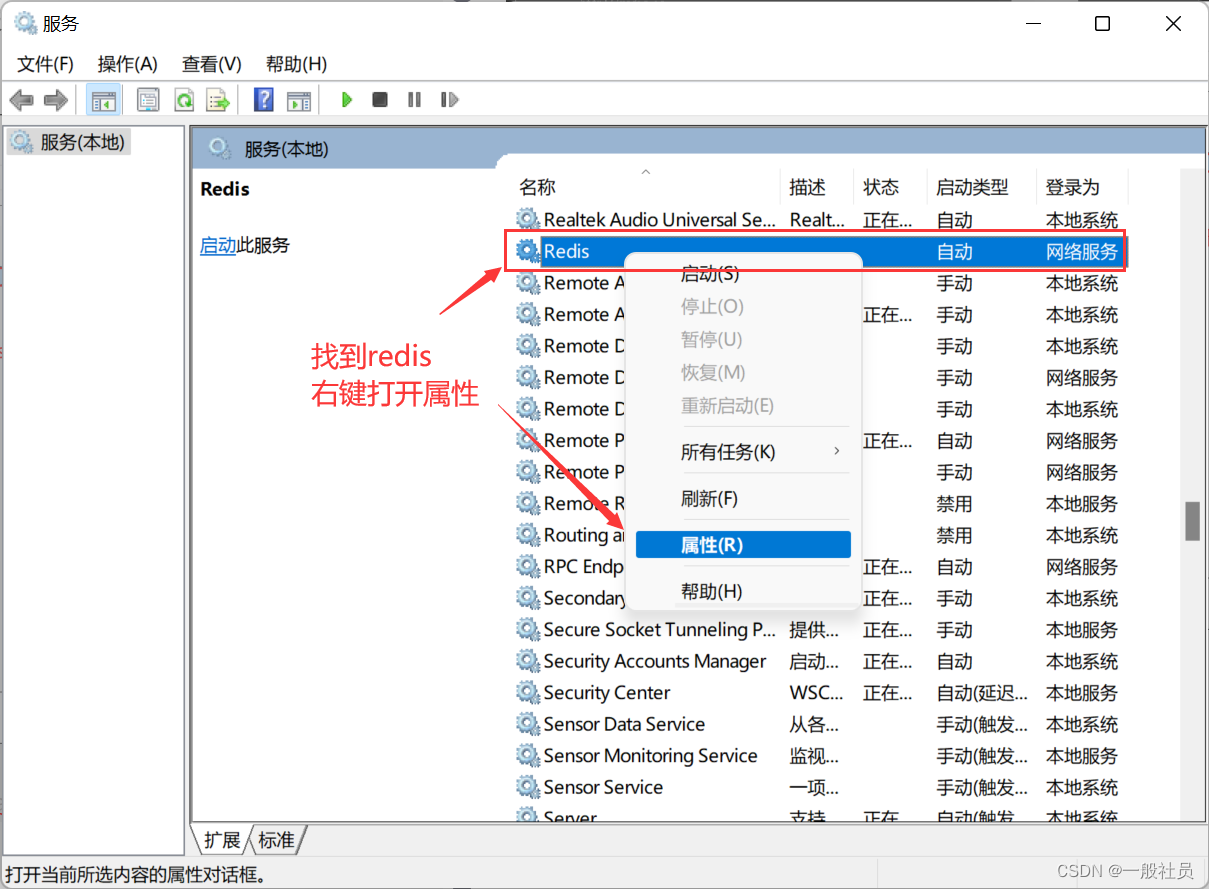This screenshot has height=889, width=1209.
Task: Choose 帮助(H) in the context menu
Action: [743, 591]
